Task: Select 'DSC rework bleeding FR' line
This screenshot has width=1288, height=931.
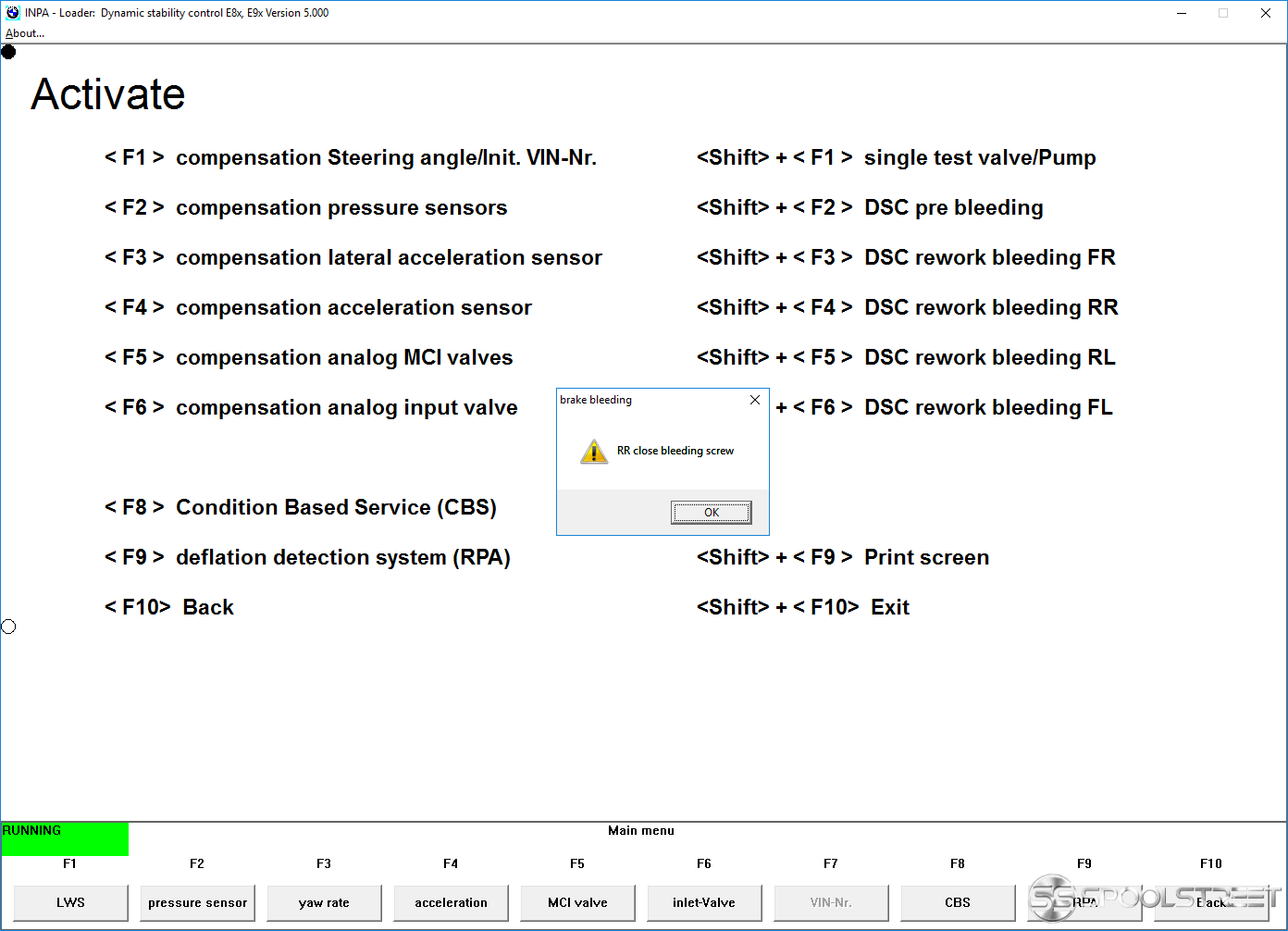Action: (906, 258)
